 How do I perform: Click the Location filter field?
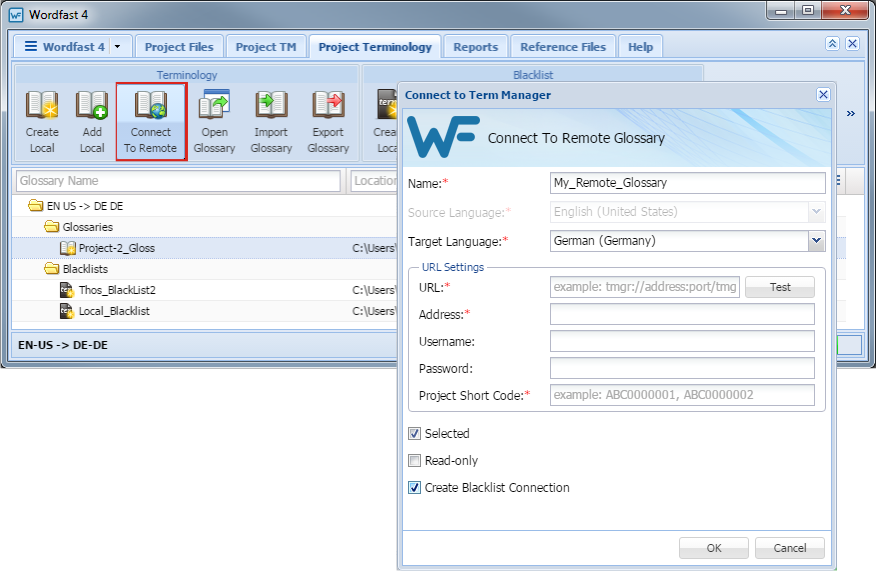[x=374, y=181]
